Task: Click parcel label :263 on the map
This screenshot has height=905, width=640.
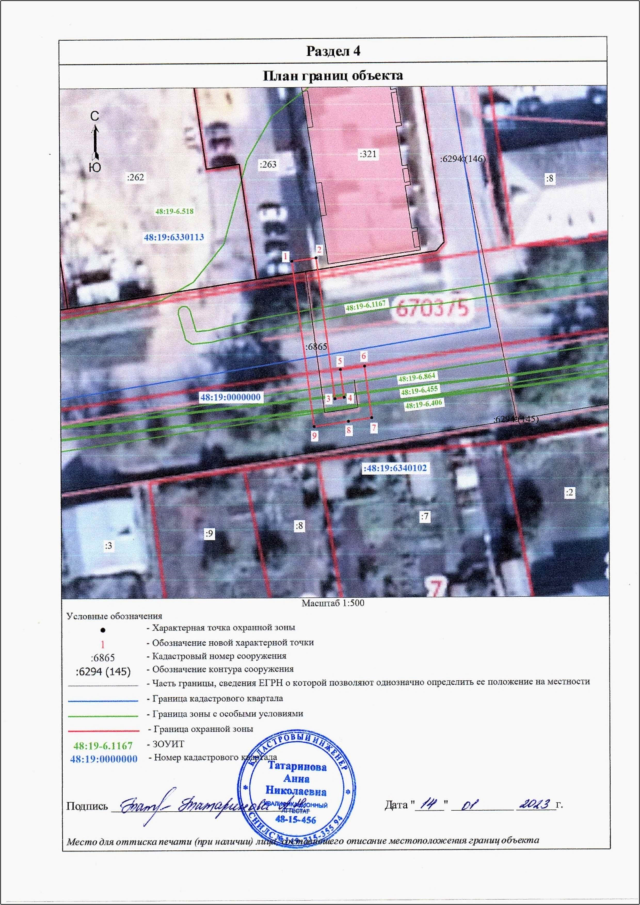Action: pos(267,164)
